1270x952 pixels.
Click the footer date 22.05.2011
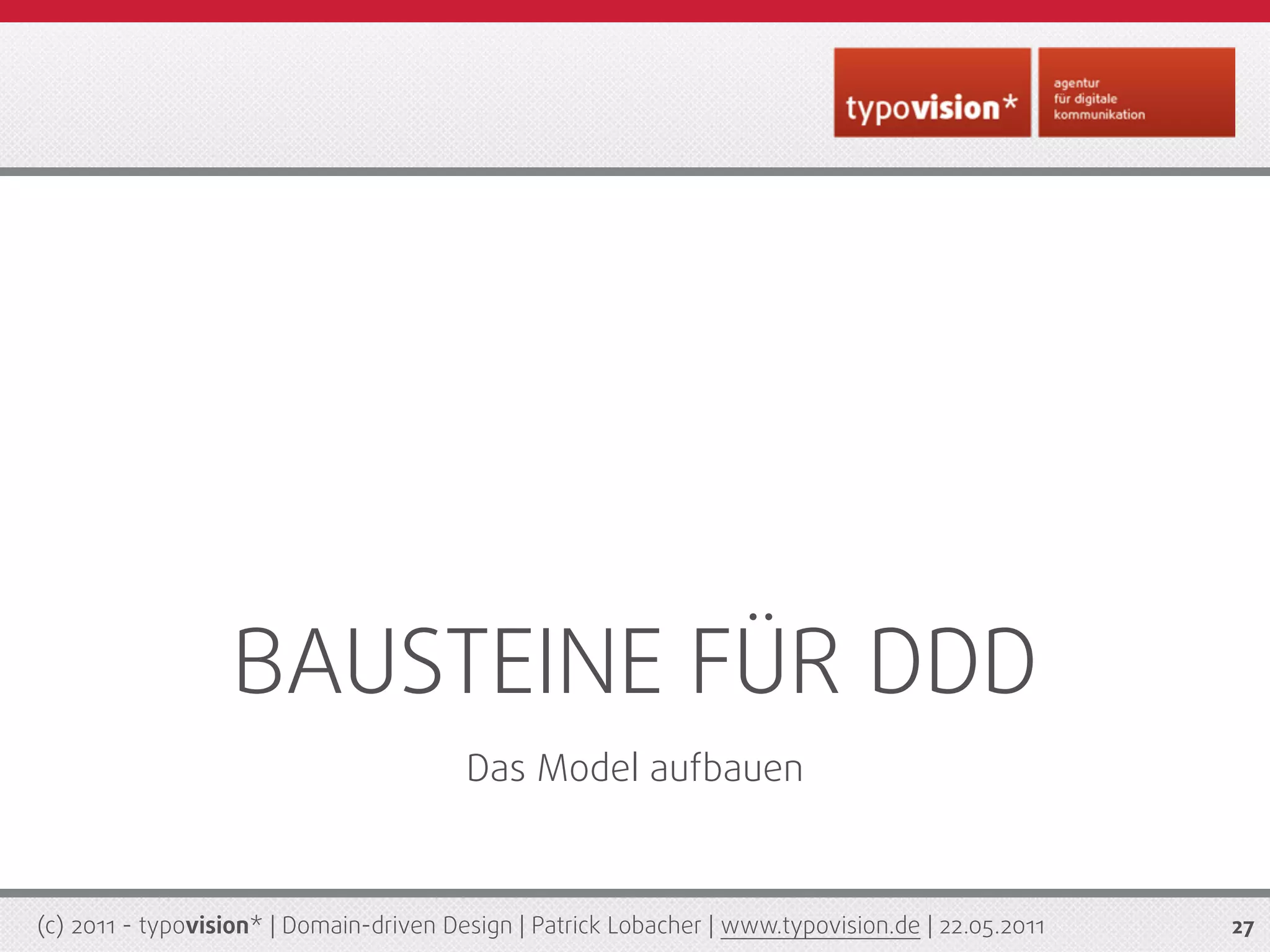click(x=992, y=927)
